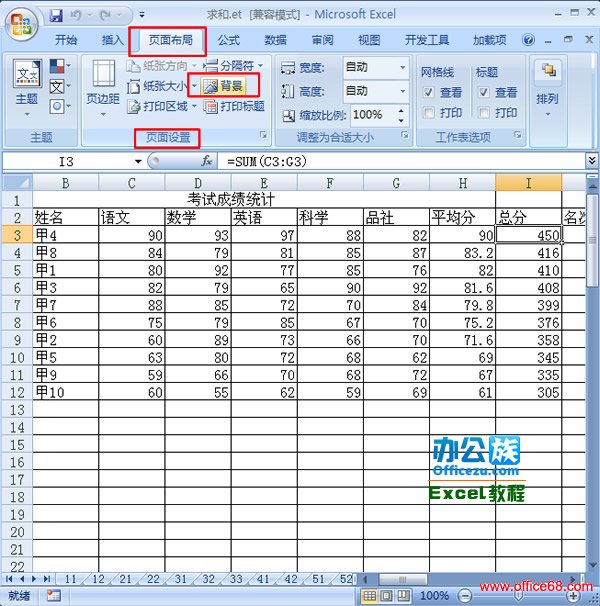Click Orientation (纸张方向) option
This screenshot has width=600, height=606.
(x=162, y=66)
